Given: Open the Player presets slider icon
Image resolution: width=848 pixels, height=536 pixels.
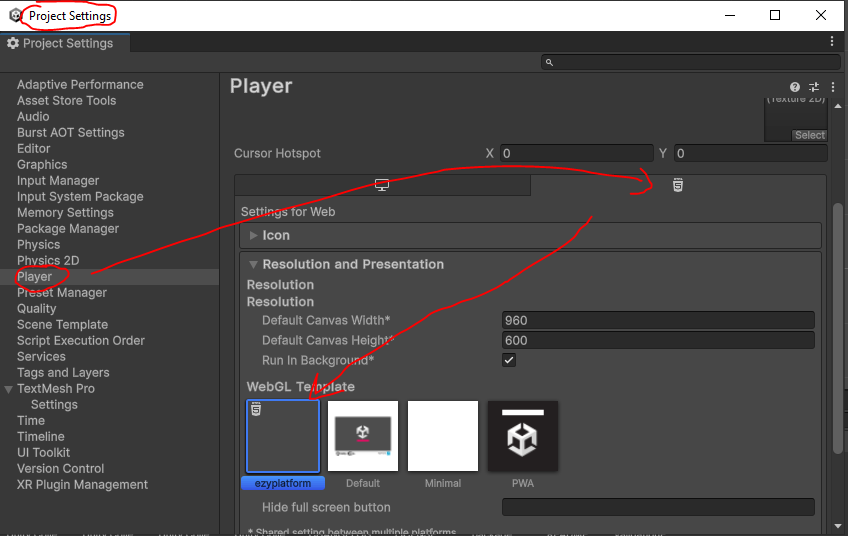Looking at the screenshot, I should [x=813, y=87].
